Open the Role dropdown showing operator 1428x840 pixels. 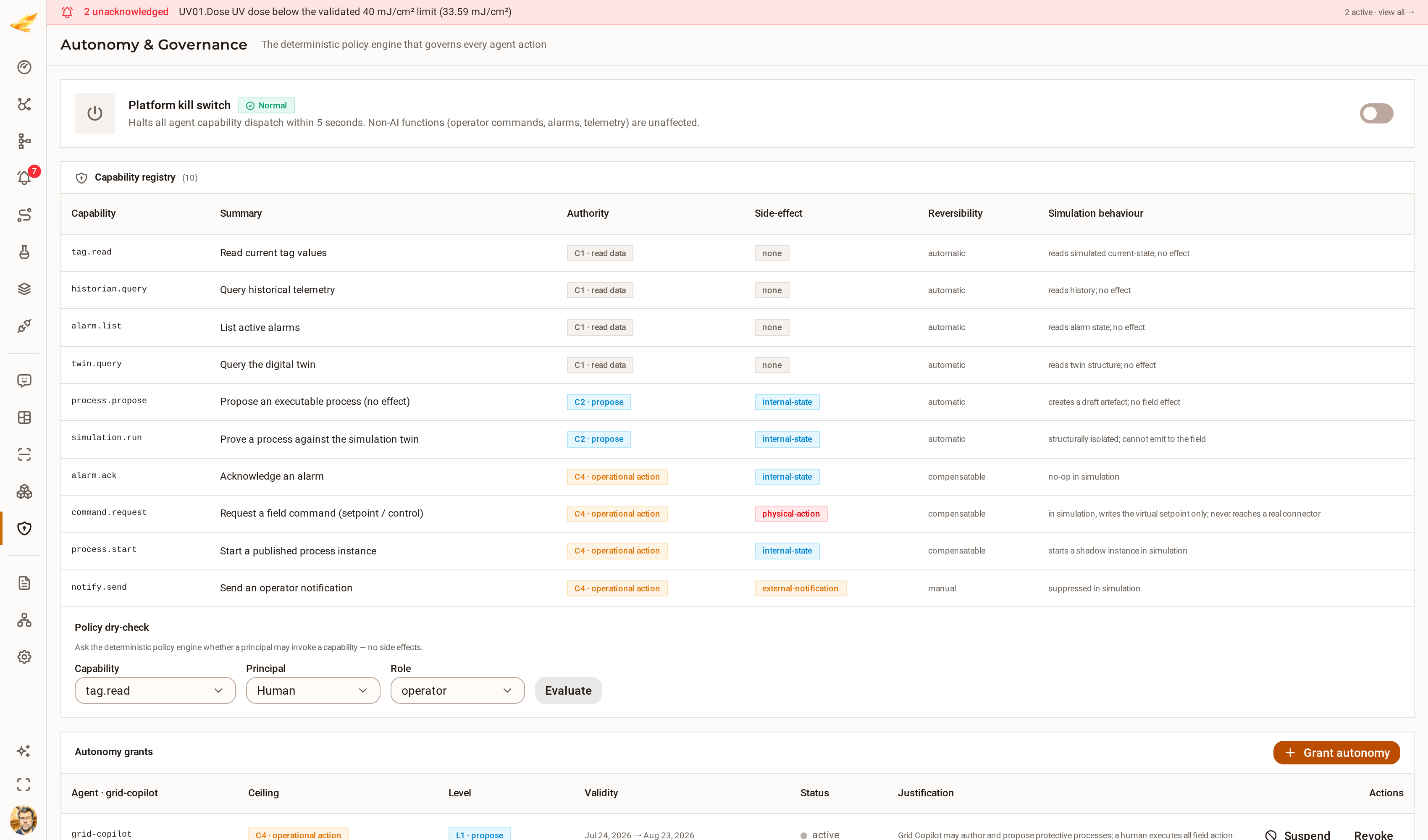(x=457, y=690)
